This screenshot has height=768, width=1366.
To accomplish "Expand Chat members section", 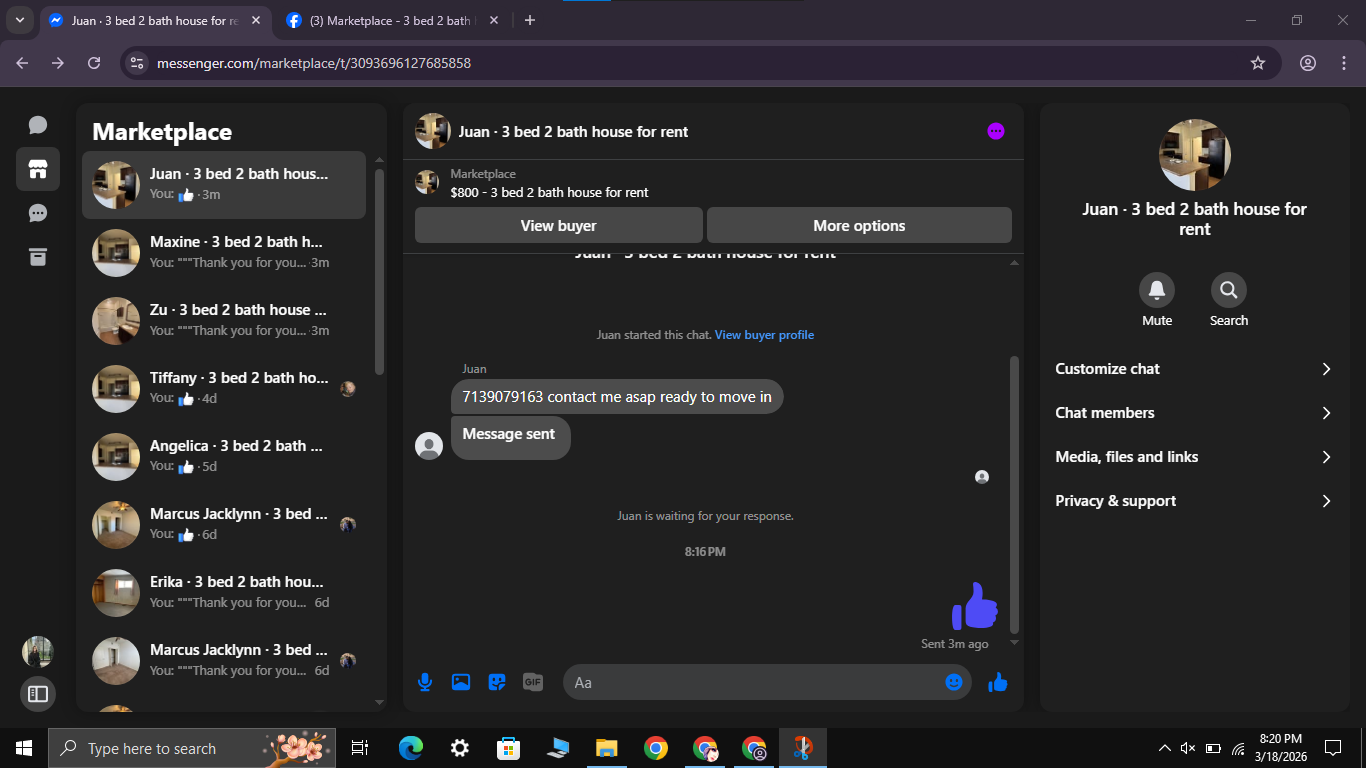I will 1194,413.
